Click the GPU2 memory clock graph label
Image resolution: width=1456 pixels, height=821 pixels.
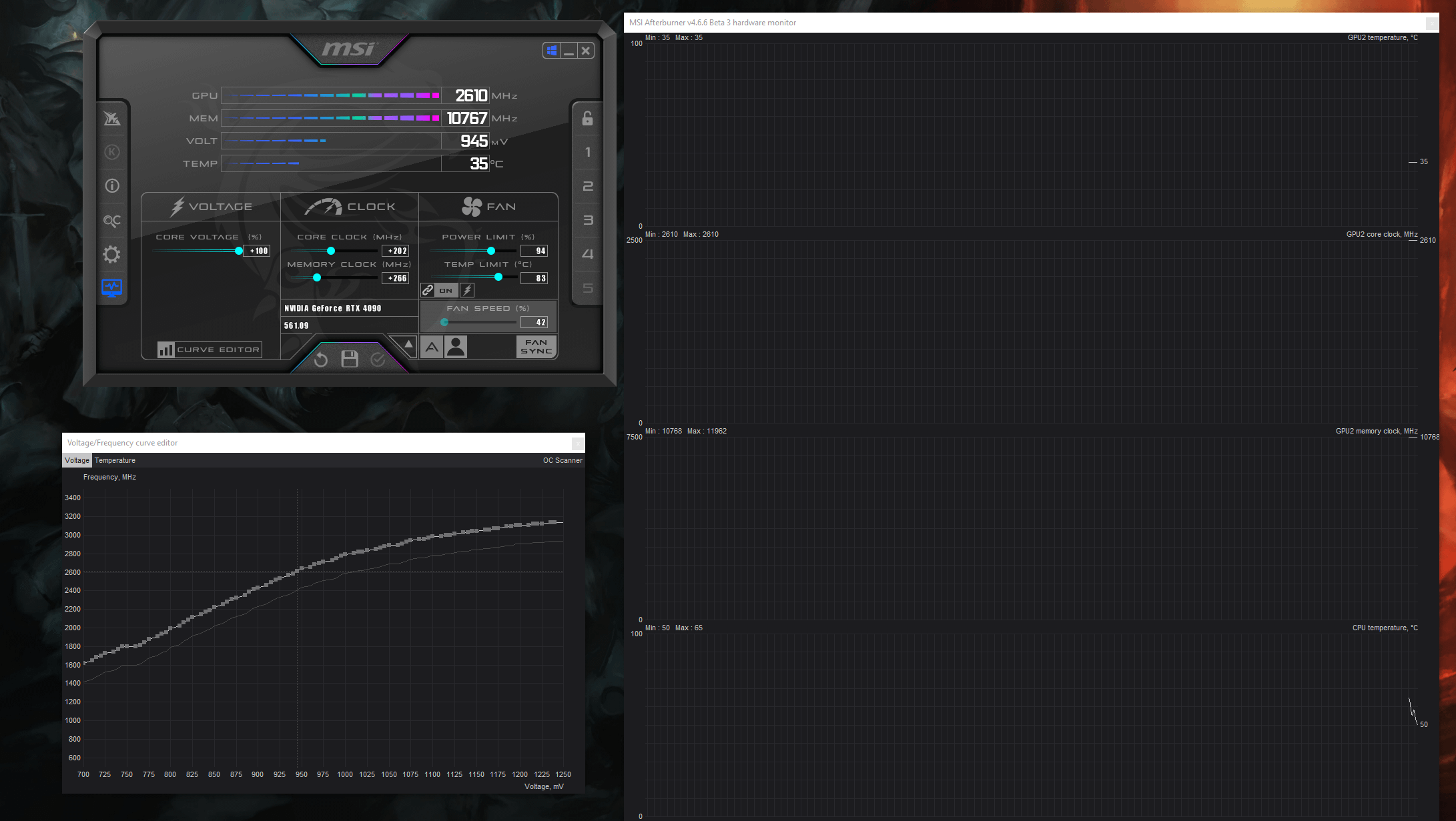pos(1377,431)
